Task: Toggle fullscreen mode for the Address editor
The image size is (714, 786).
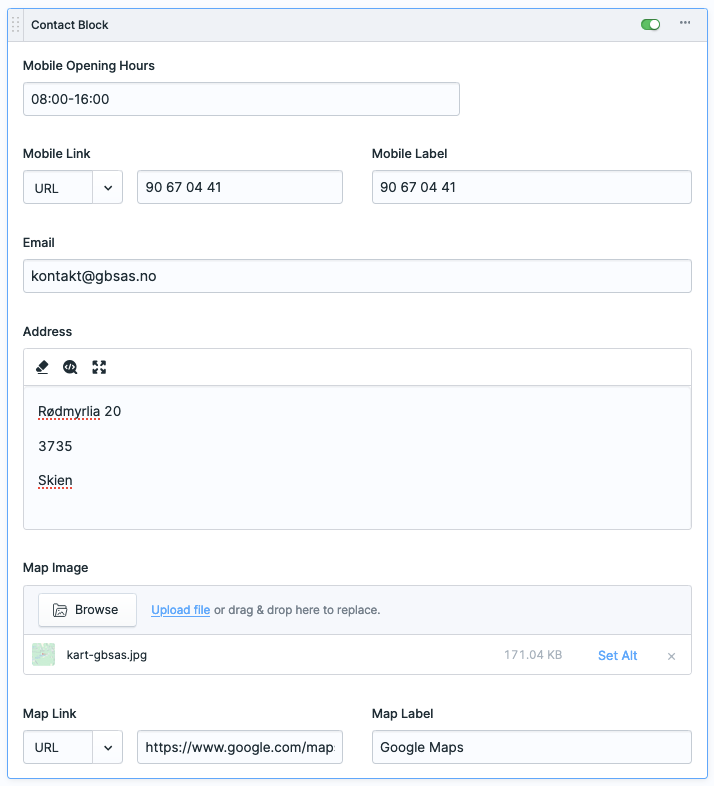Action: pos(99,367)
